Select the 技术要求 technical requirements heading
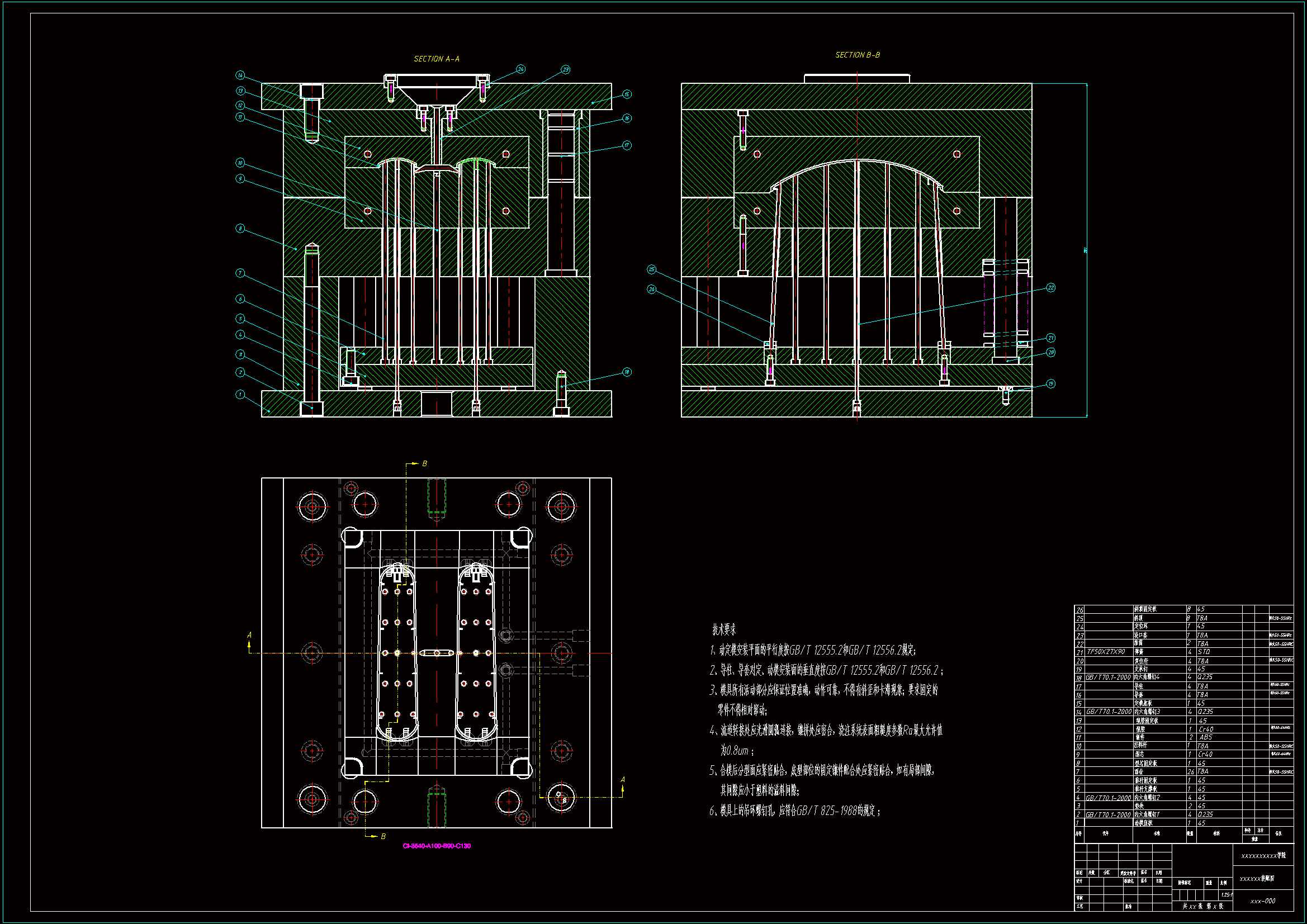 click(724, 629)
